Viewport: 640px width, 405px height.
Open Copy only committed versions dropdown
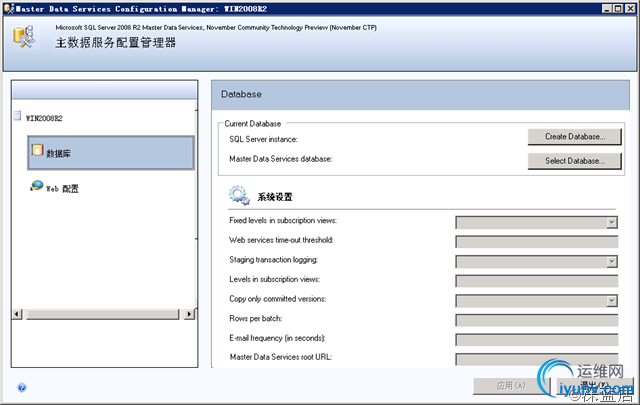coord(611,301)
